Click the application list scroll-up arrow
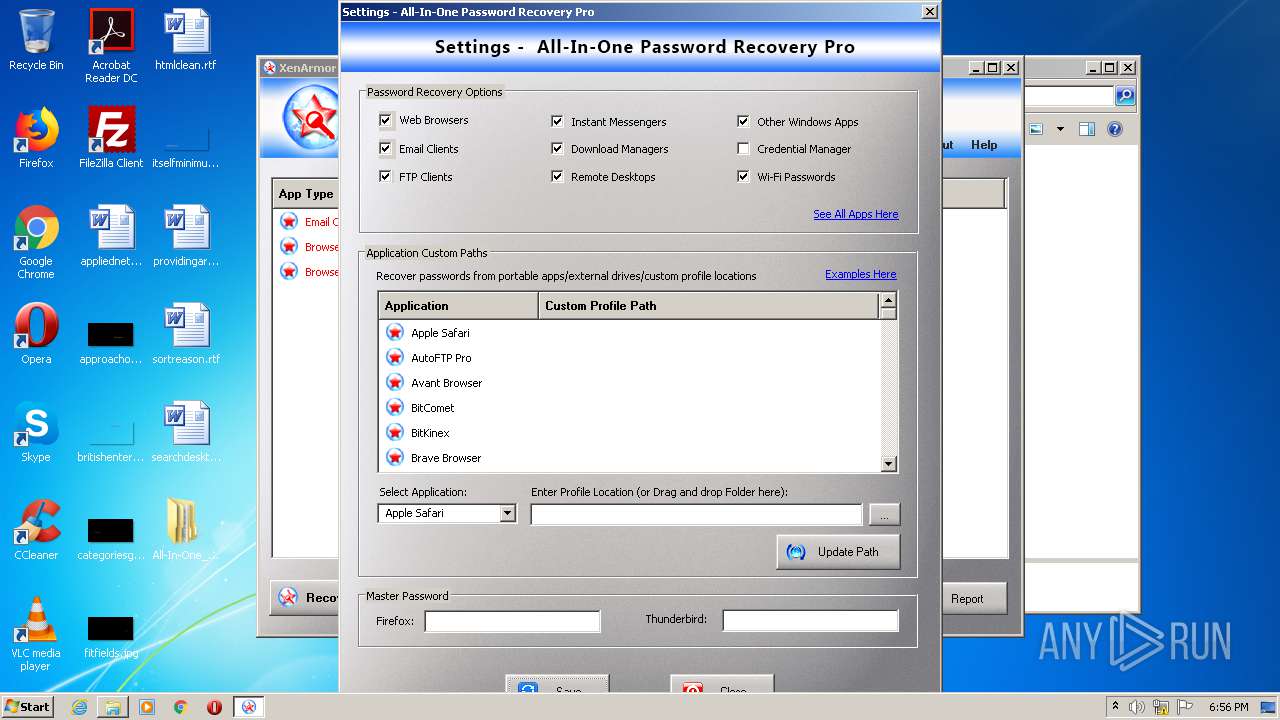Screen dimensions: 1280x720 click(x=888, y=302)
